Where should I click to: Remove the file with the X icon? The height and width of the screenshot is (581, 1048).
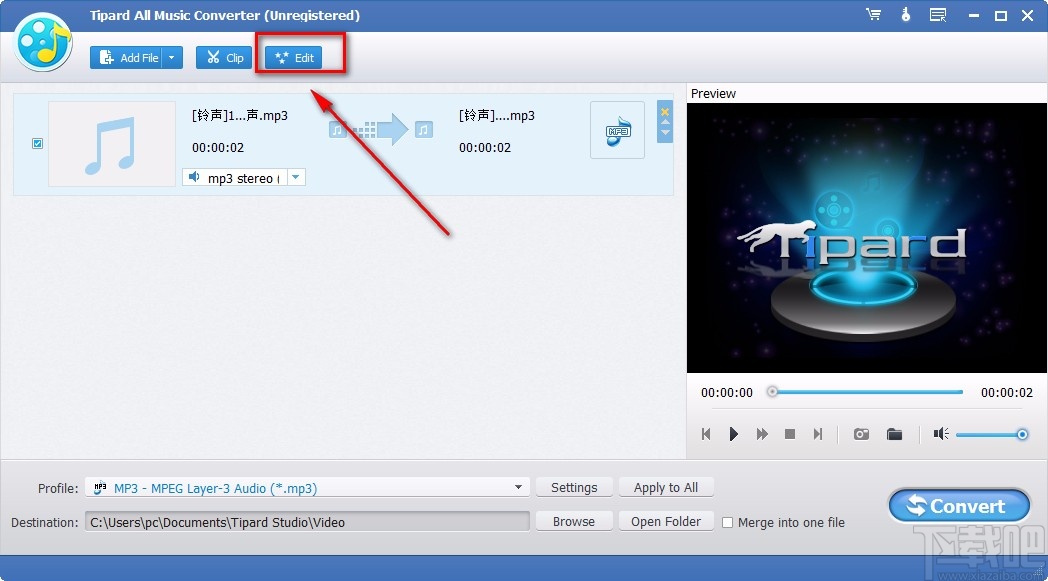[664, 112]
